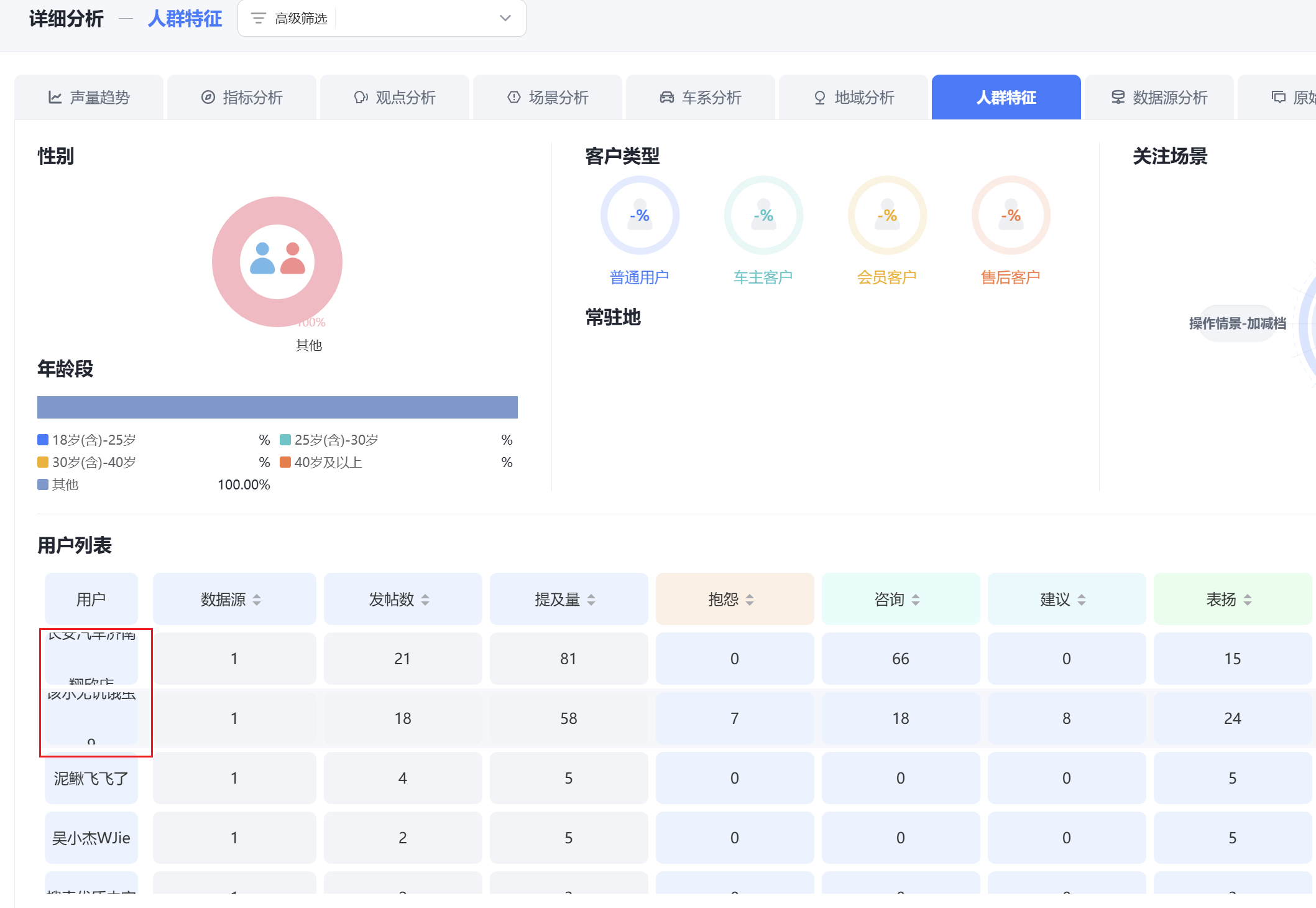Select the 普通用户 customer type circle

[x=640, y=216]
